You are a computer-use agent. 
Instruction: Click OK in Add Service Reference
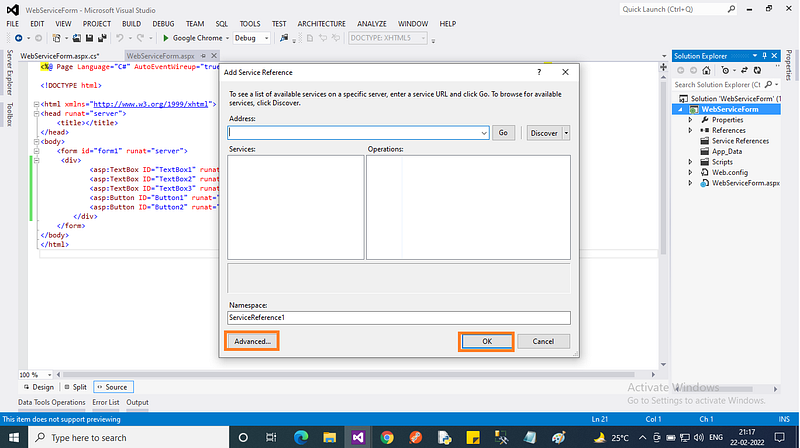pos(487,341)
